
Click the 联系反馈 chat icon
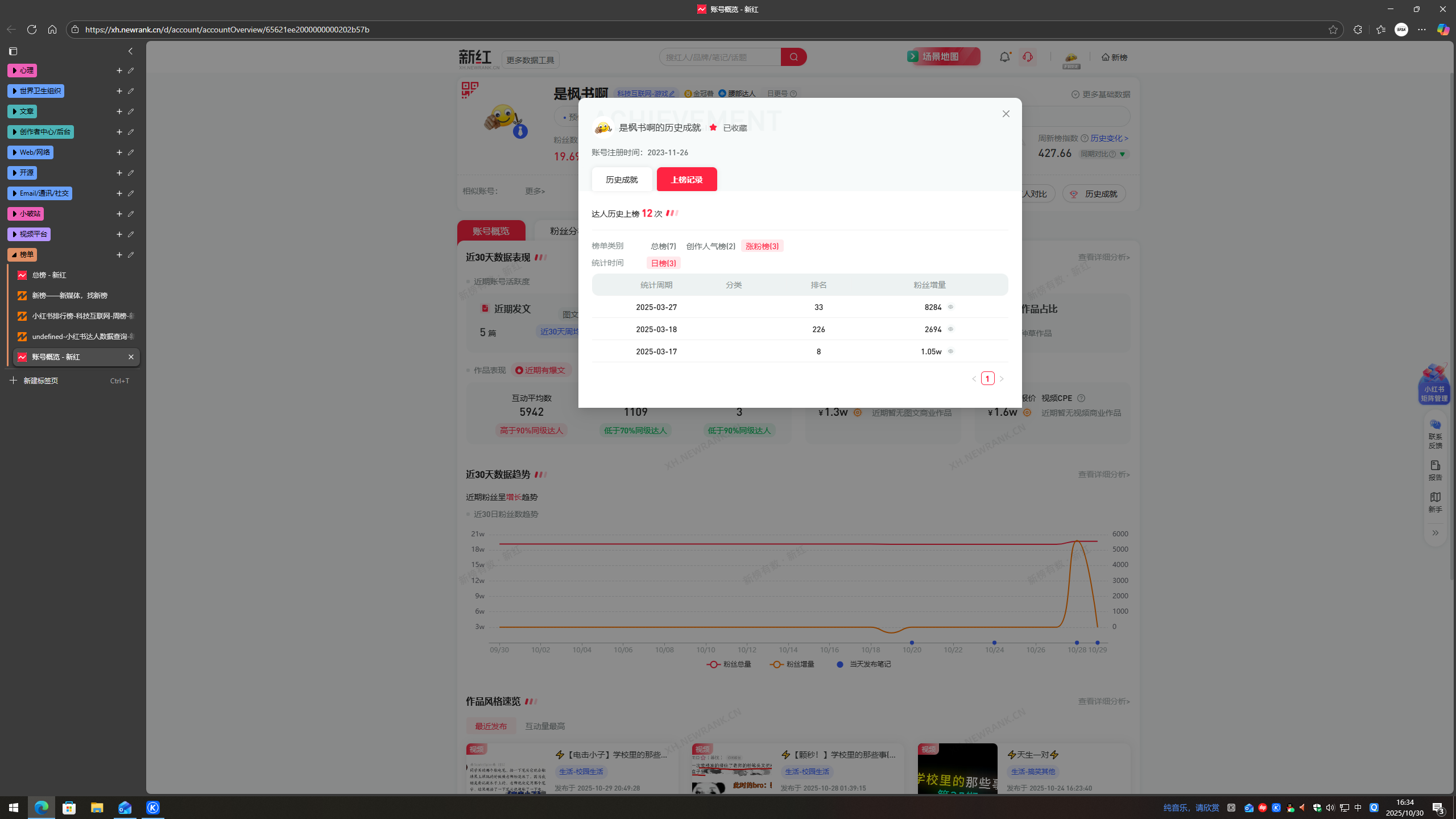[1435, 432]
